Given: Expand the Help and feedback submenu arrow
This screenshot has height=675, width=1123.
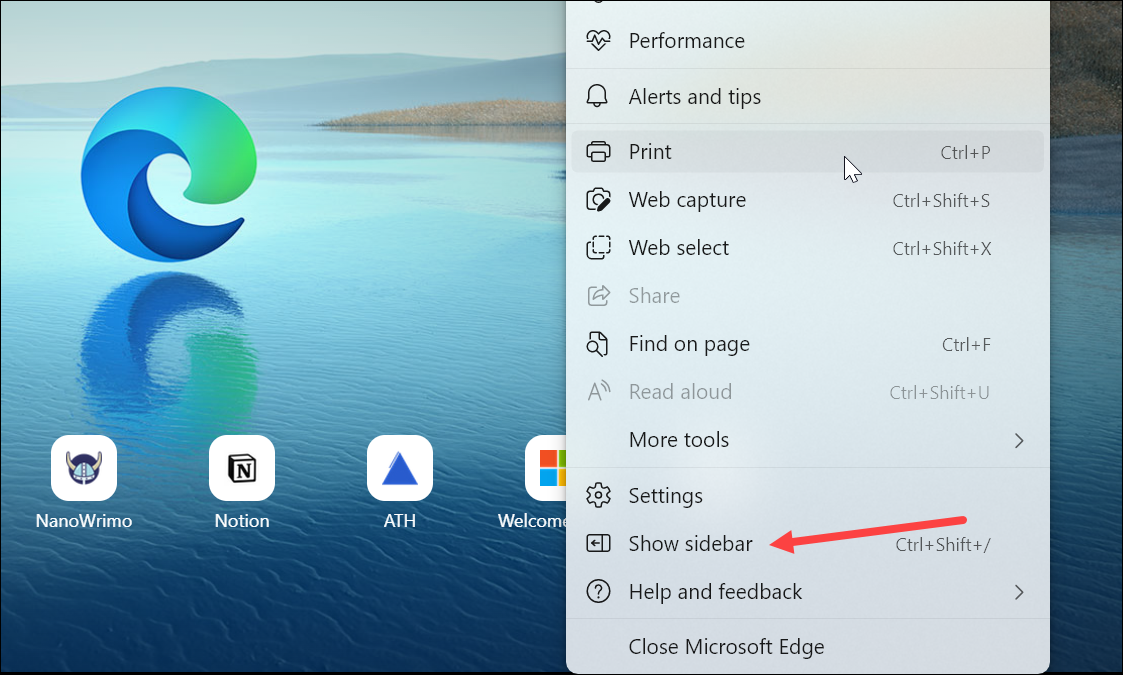Looking at the screenshot, I should point(1018,592).
